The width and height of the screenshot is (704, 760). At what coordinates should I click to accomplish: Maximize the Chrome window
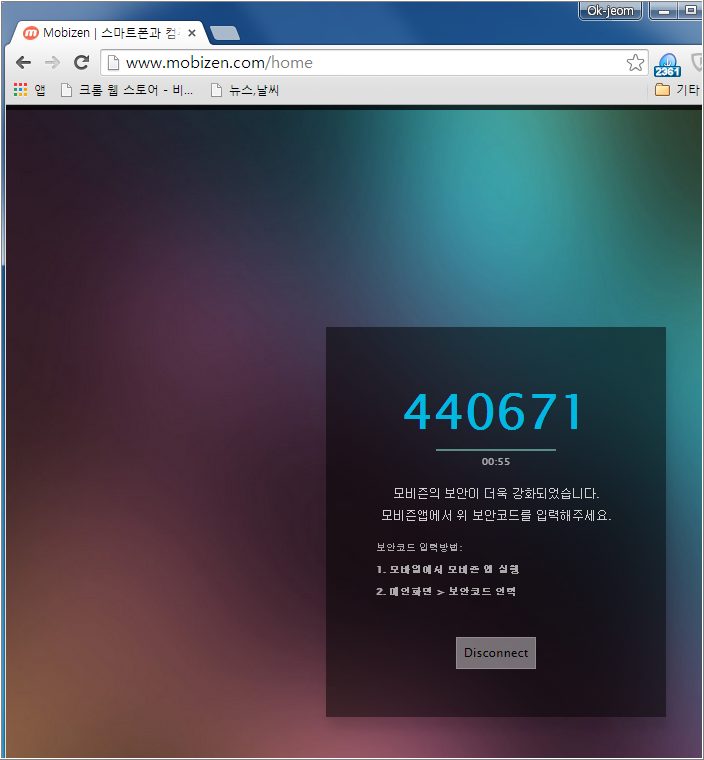[x=691, y=11]
